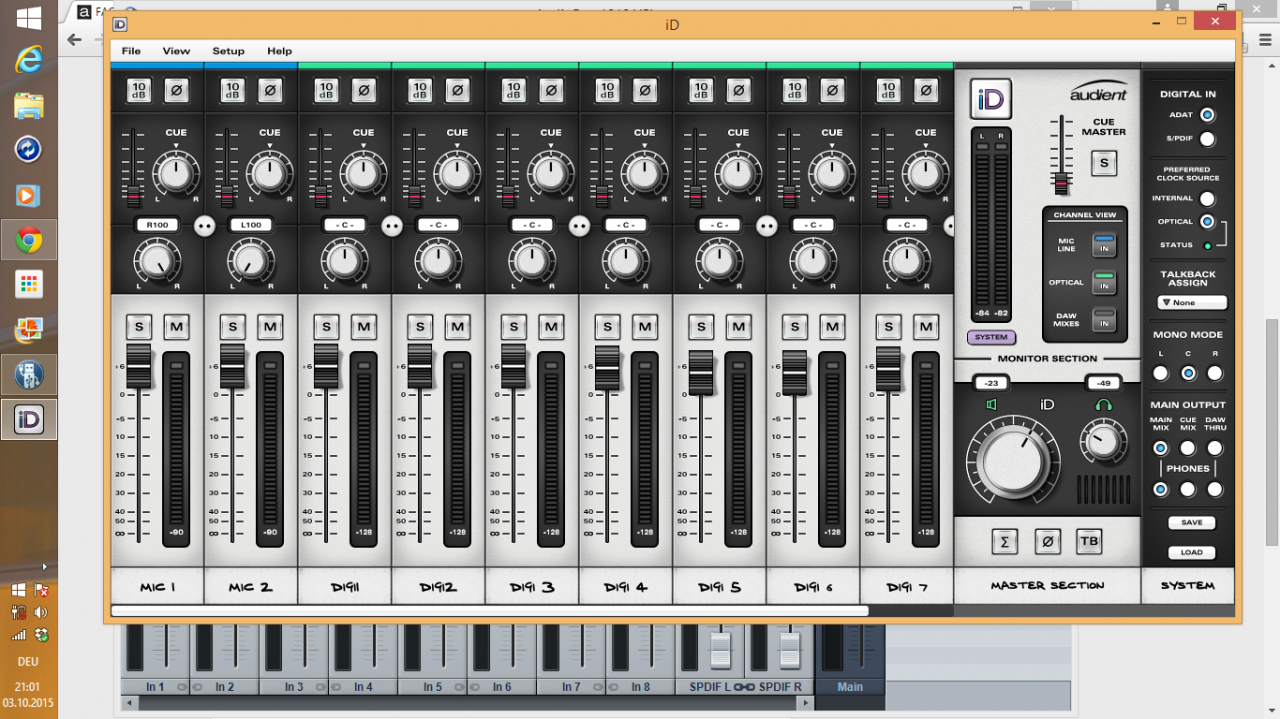Activate the TB talkback button
1280x719 pixels.
click(x=1089, y=541)
